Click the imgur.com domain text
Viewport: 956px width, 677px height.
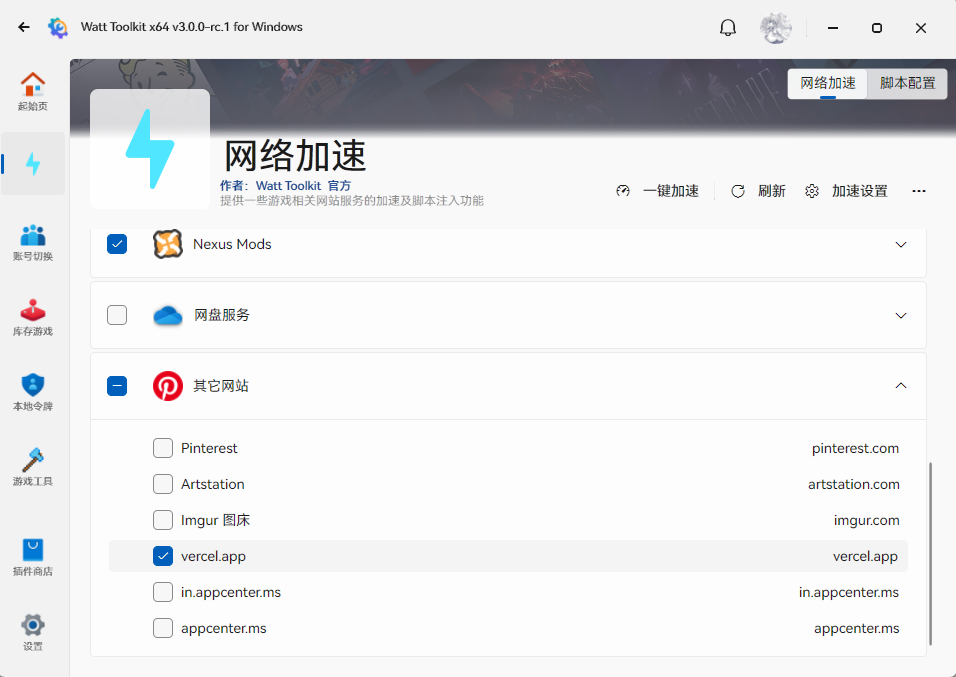tap(866, 520)
